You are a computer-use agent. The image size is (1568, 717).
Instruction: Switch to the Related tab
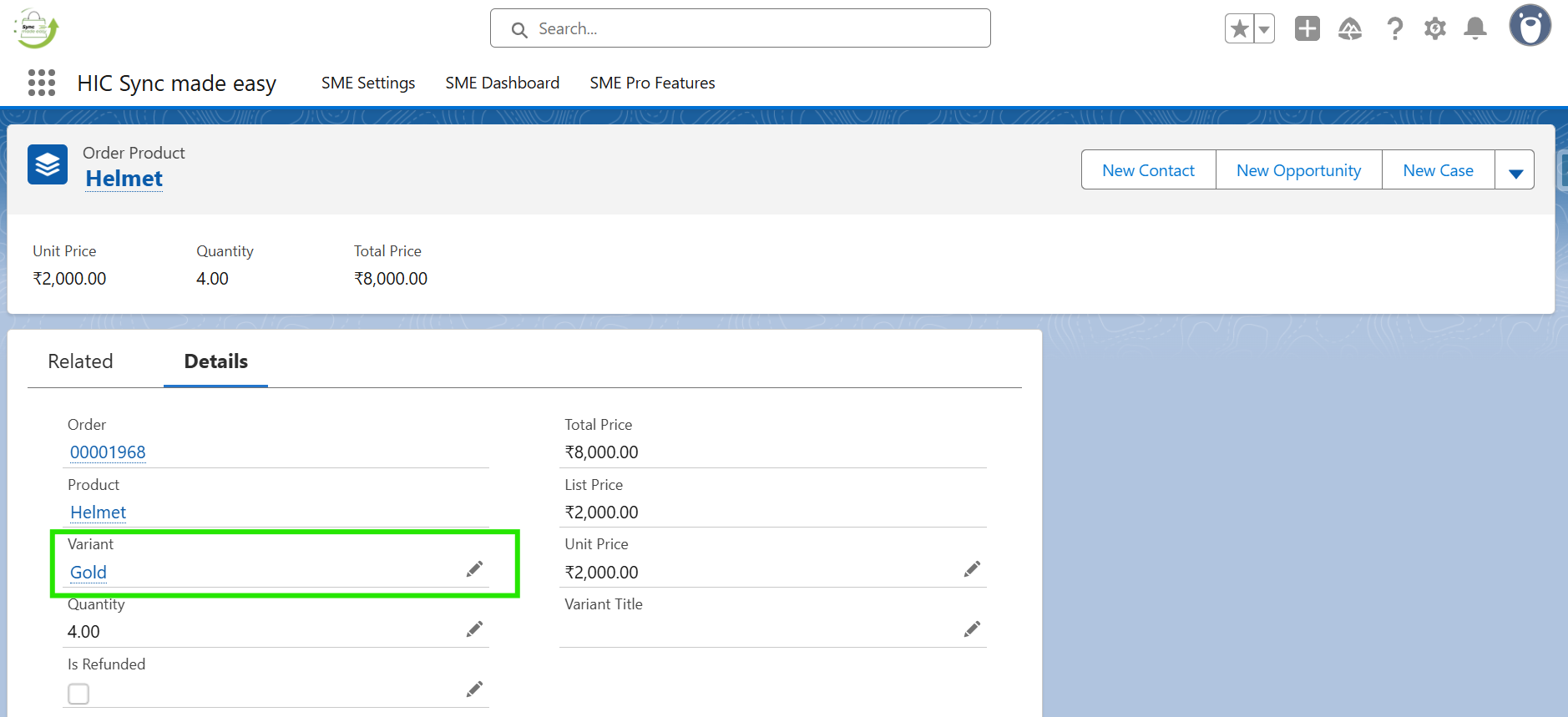tap(80, 361)
